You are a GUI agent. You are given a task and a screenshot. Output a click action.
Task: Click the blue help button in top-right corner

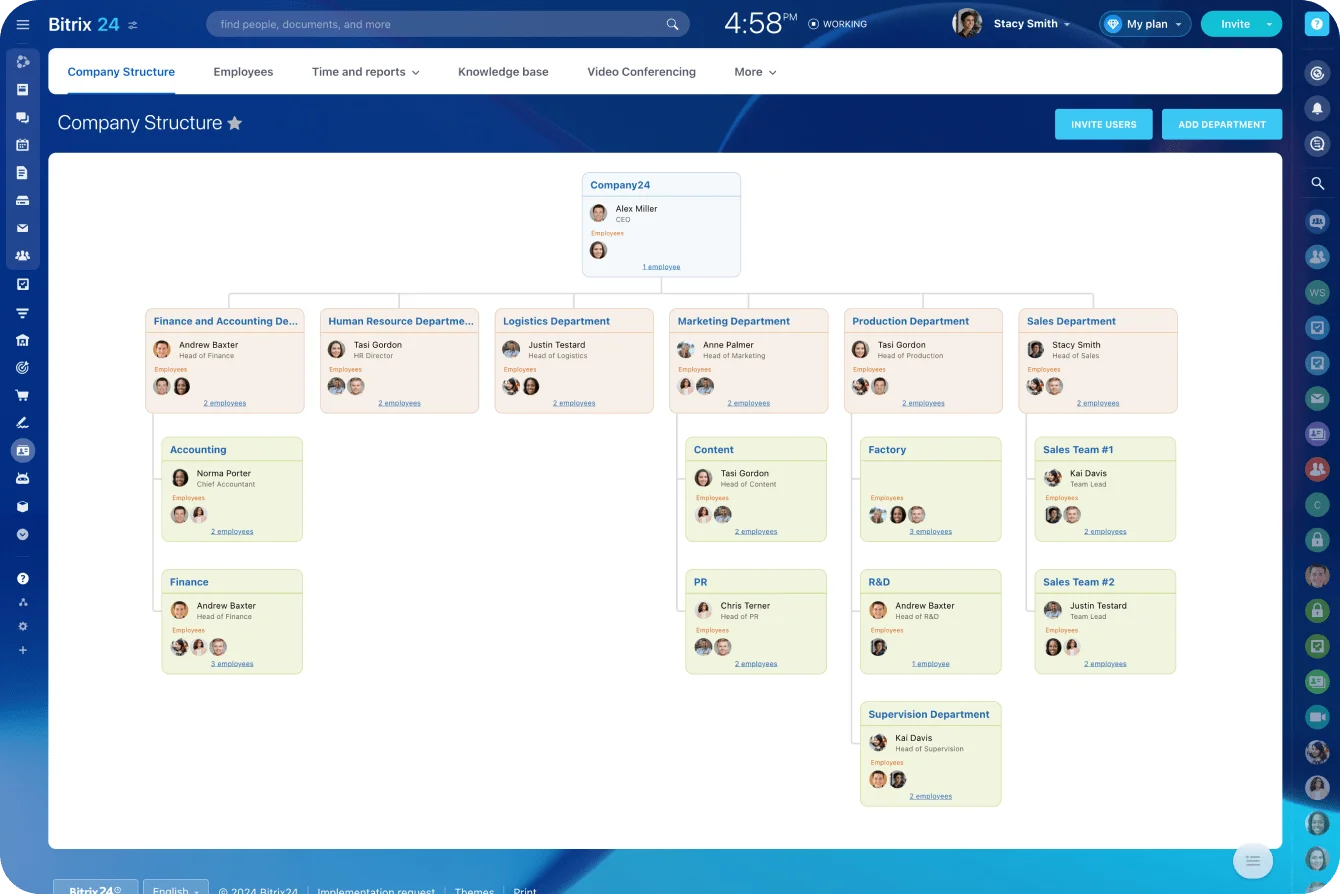(1317, 24)
